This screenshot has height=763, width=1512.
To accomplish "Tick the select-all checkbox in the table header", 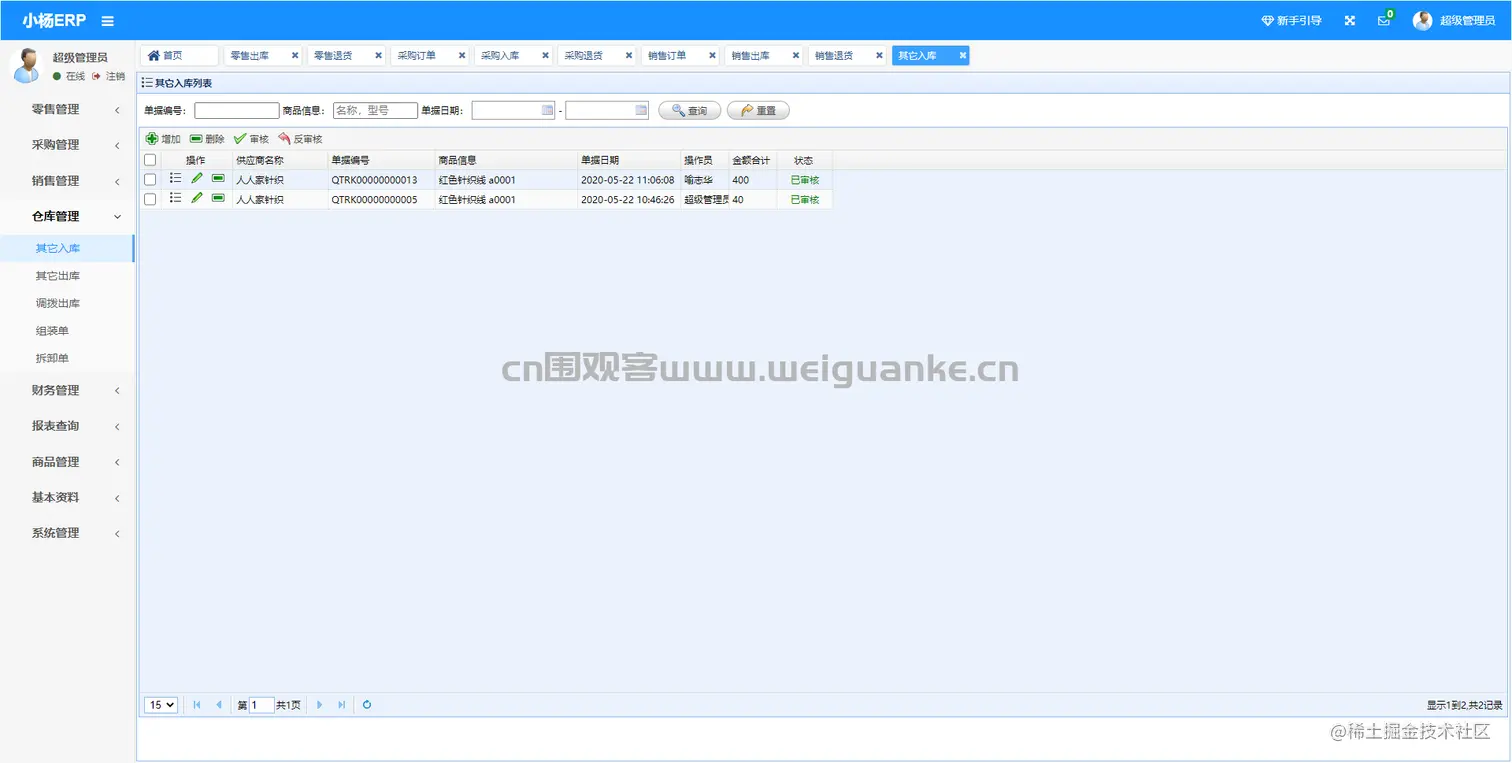I will point(150,160).
